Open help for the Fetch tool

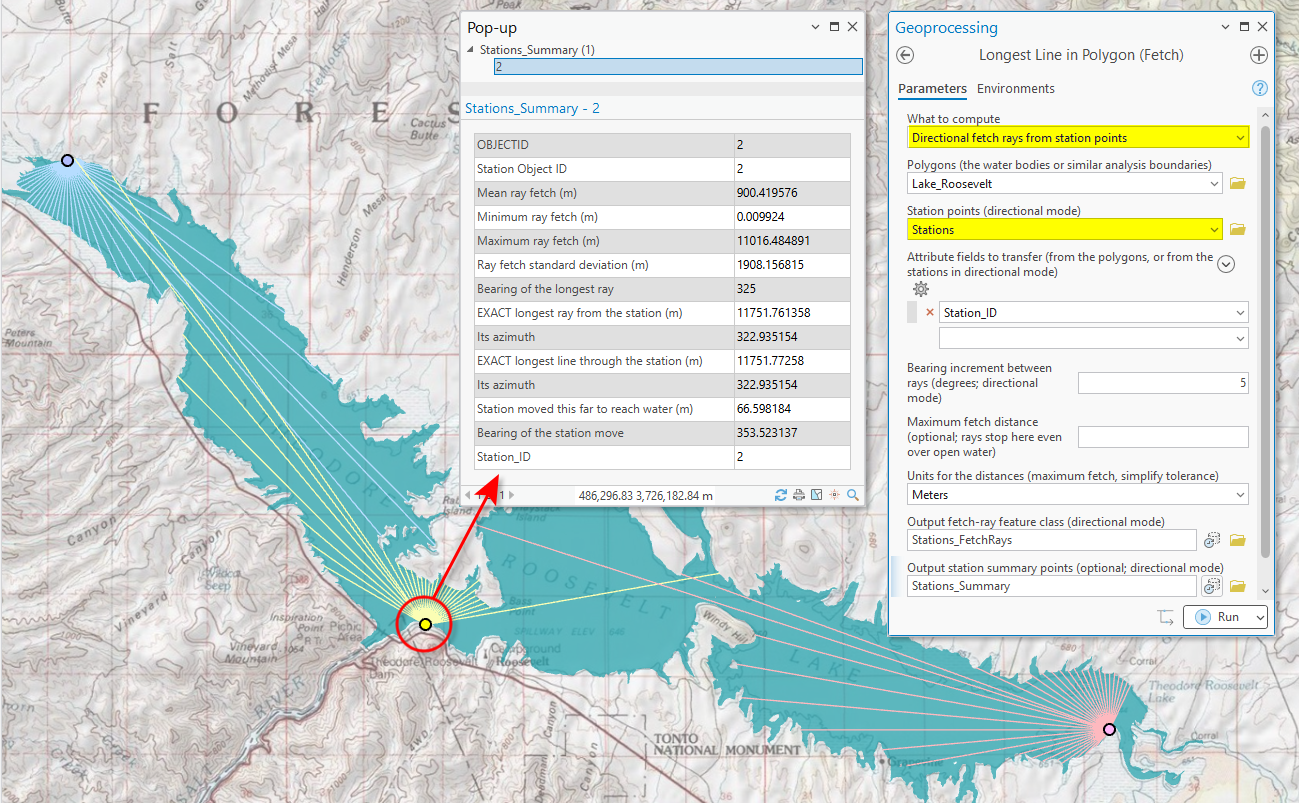[x=1259, y=89]
